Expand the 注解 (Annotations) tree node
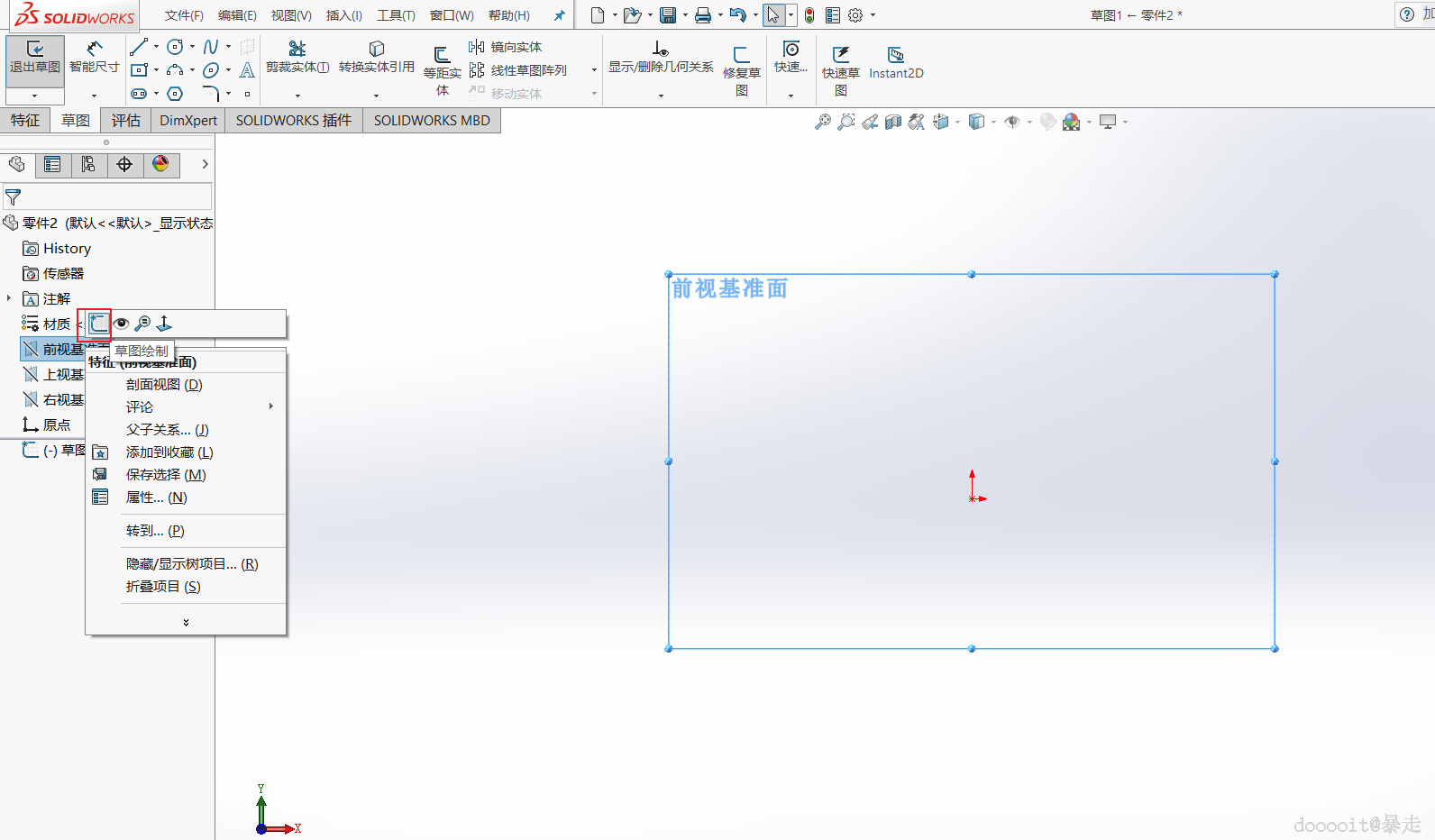1435x840 pixels. [9, 298]
